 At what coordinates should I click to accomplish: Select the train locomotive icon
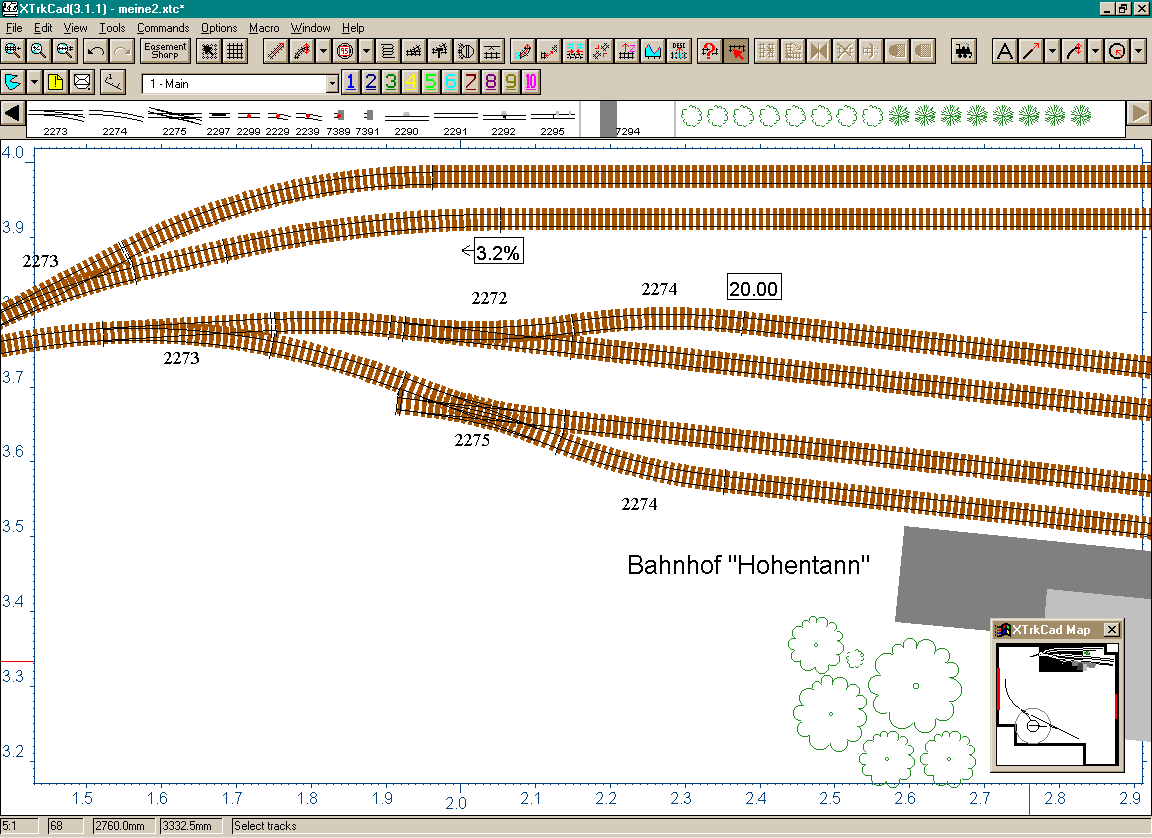click(x=964, y=50)
